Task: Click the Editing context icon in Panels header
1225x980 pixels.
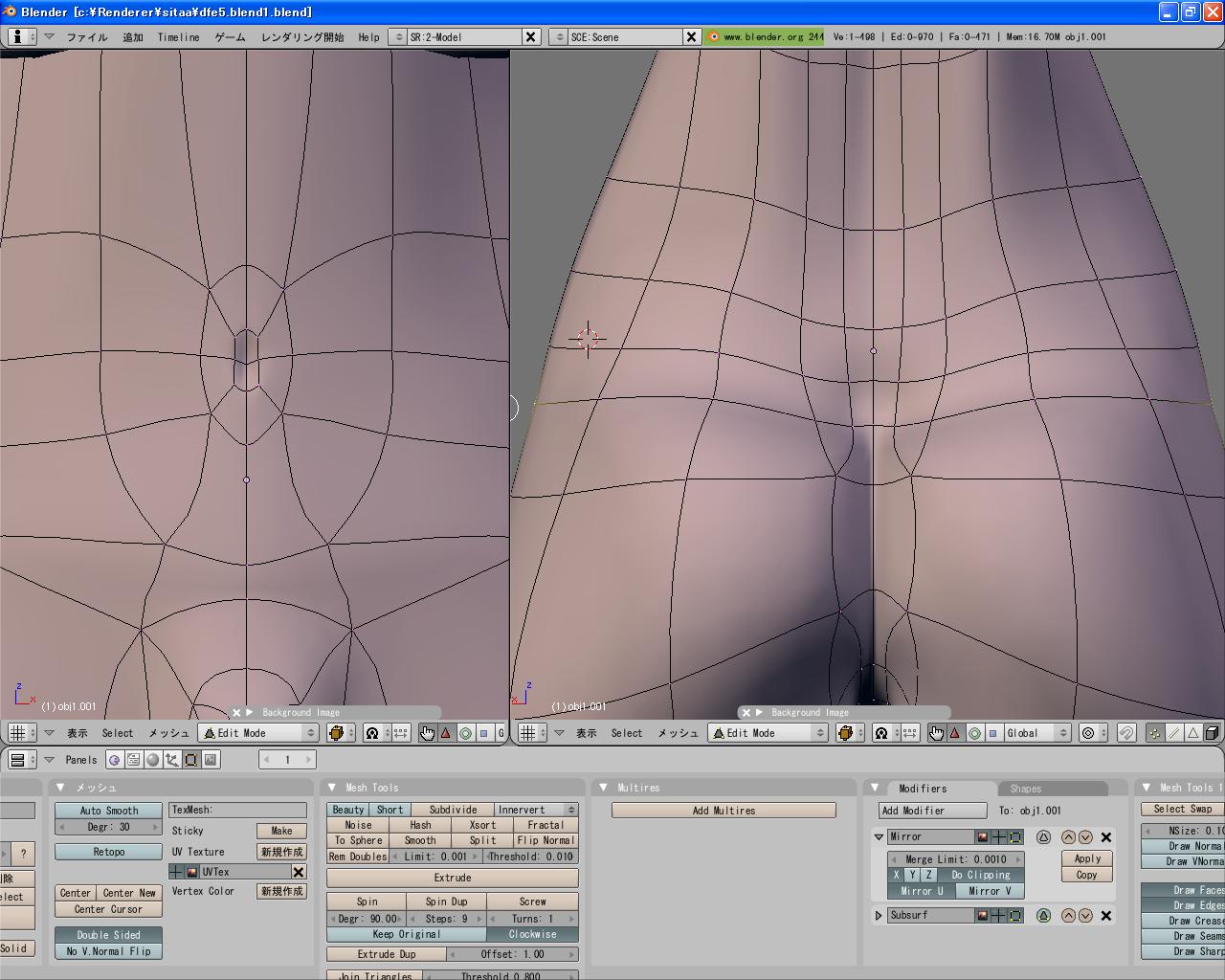Action: click(190, 760)
